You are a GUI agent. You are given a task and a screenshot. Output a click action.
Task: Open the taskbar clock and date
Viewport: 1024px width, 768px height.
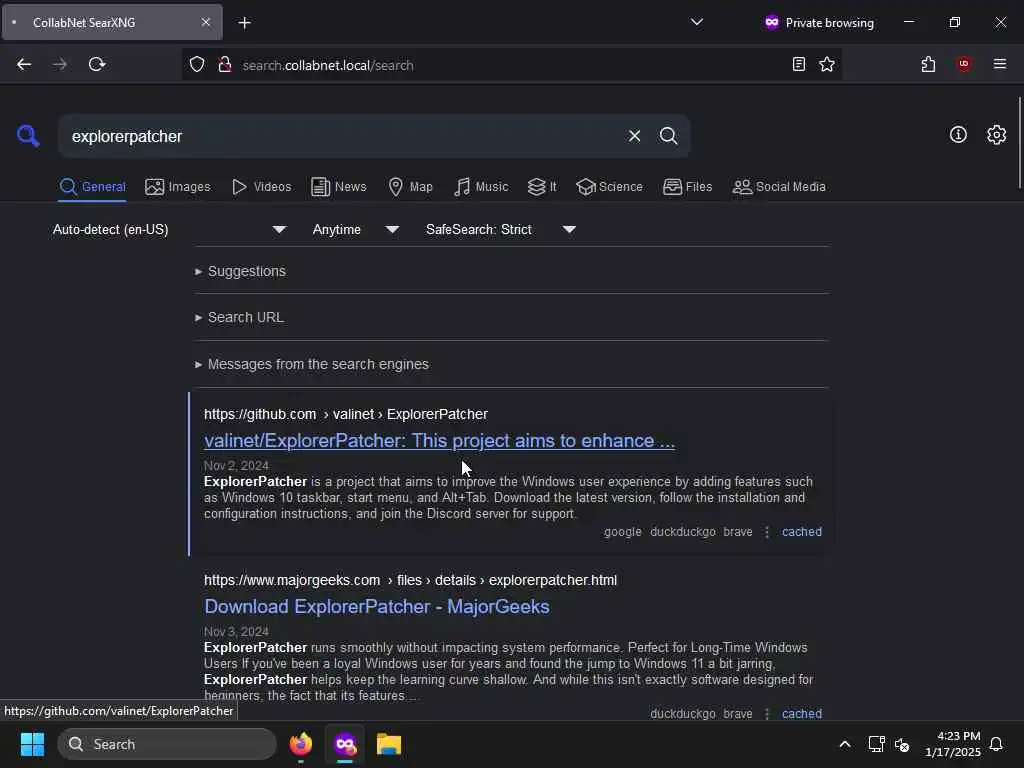coord(953,744)
